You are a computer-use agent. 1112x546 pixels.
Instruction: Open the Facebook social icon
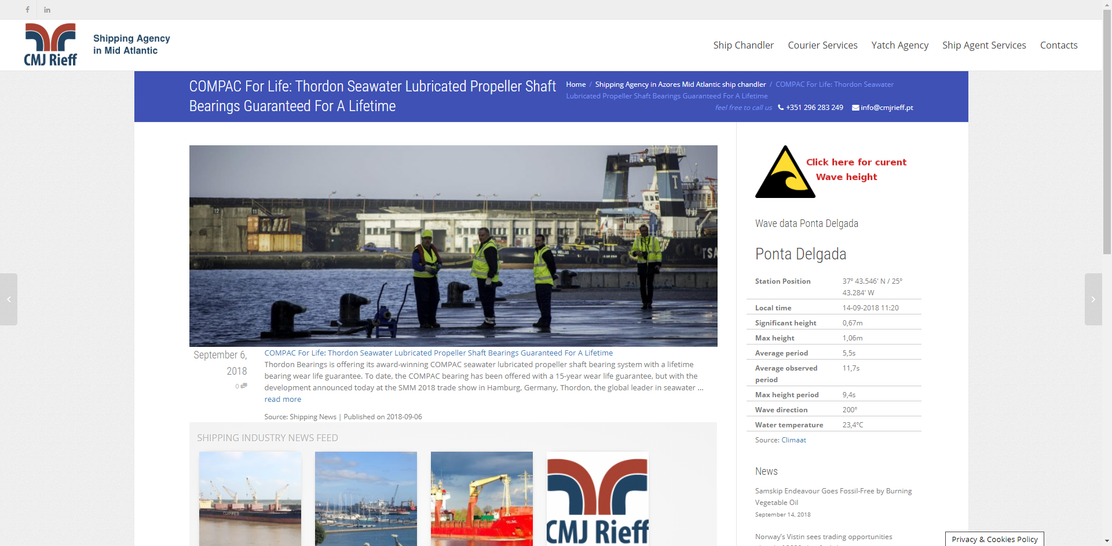pyautogui.click(x=28, y=10)
